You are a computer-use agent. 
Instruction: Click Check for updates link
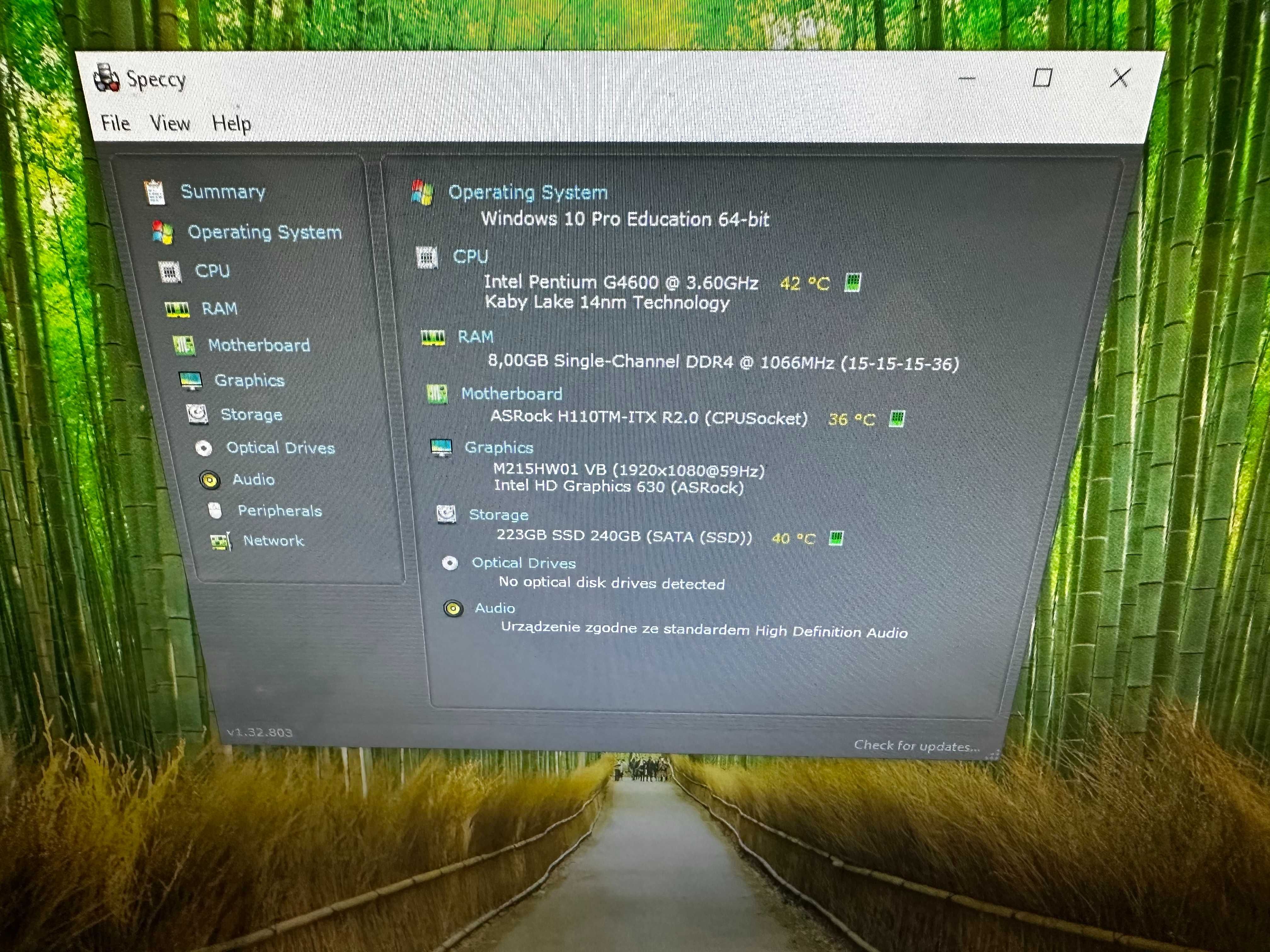click(917, 746)
